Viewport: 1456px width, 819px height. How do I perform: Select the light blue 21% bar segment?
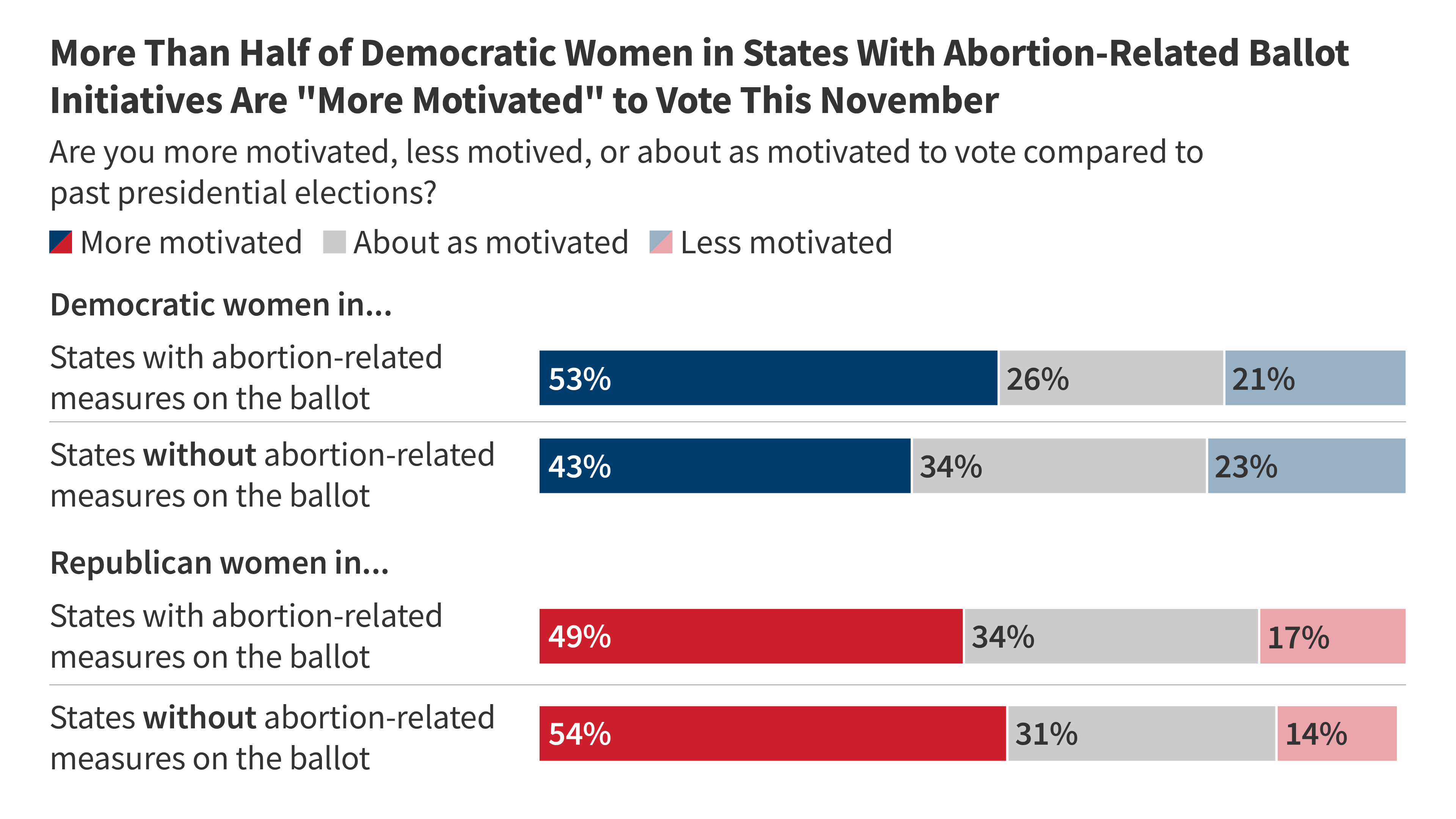pyautogui.click(x=1315, y=378)
